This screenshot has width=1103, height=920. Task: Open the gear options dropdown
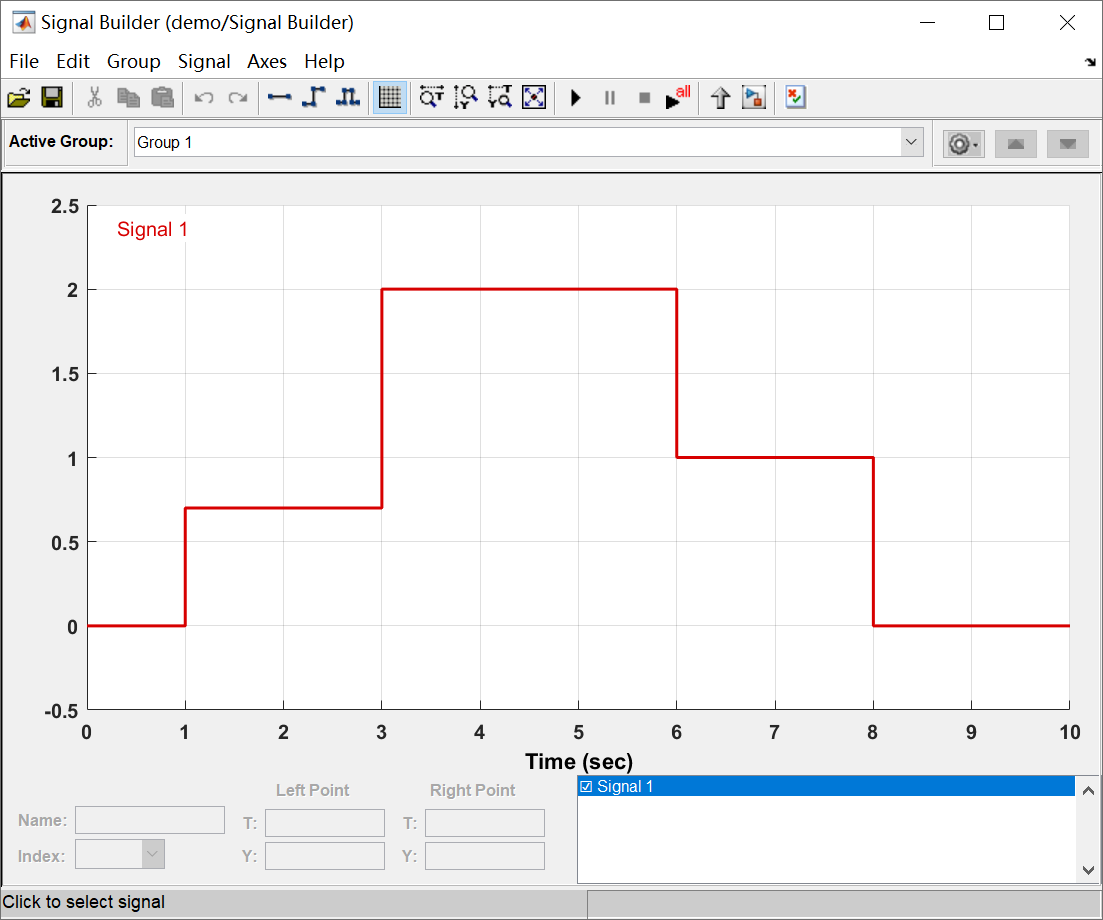tap(963, 144)
